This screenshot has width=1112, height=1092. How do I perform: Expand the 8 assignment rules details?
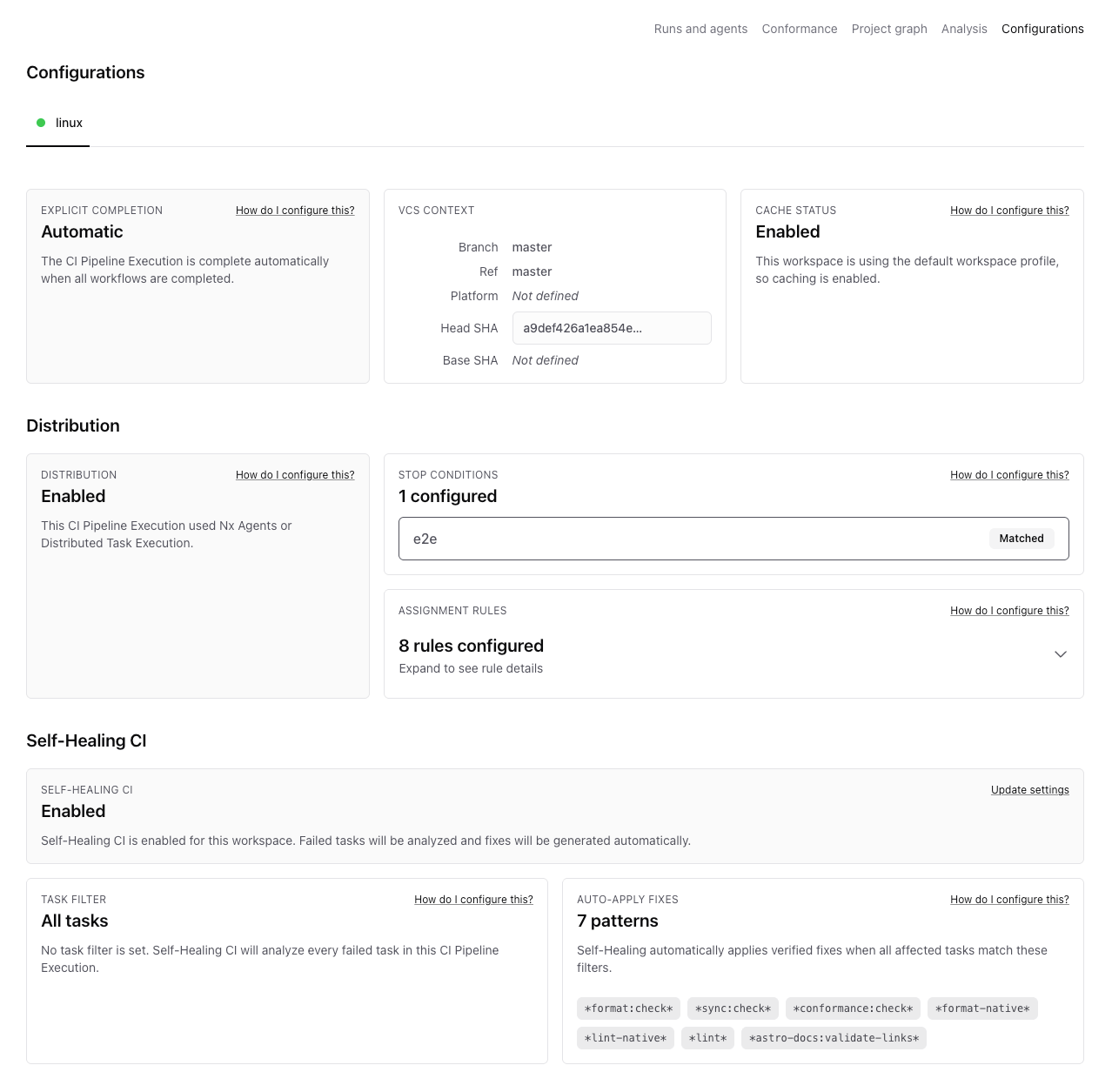[1060, 653]
